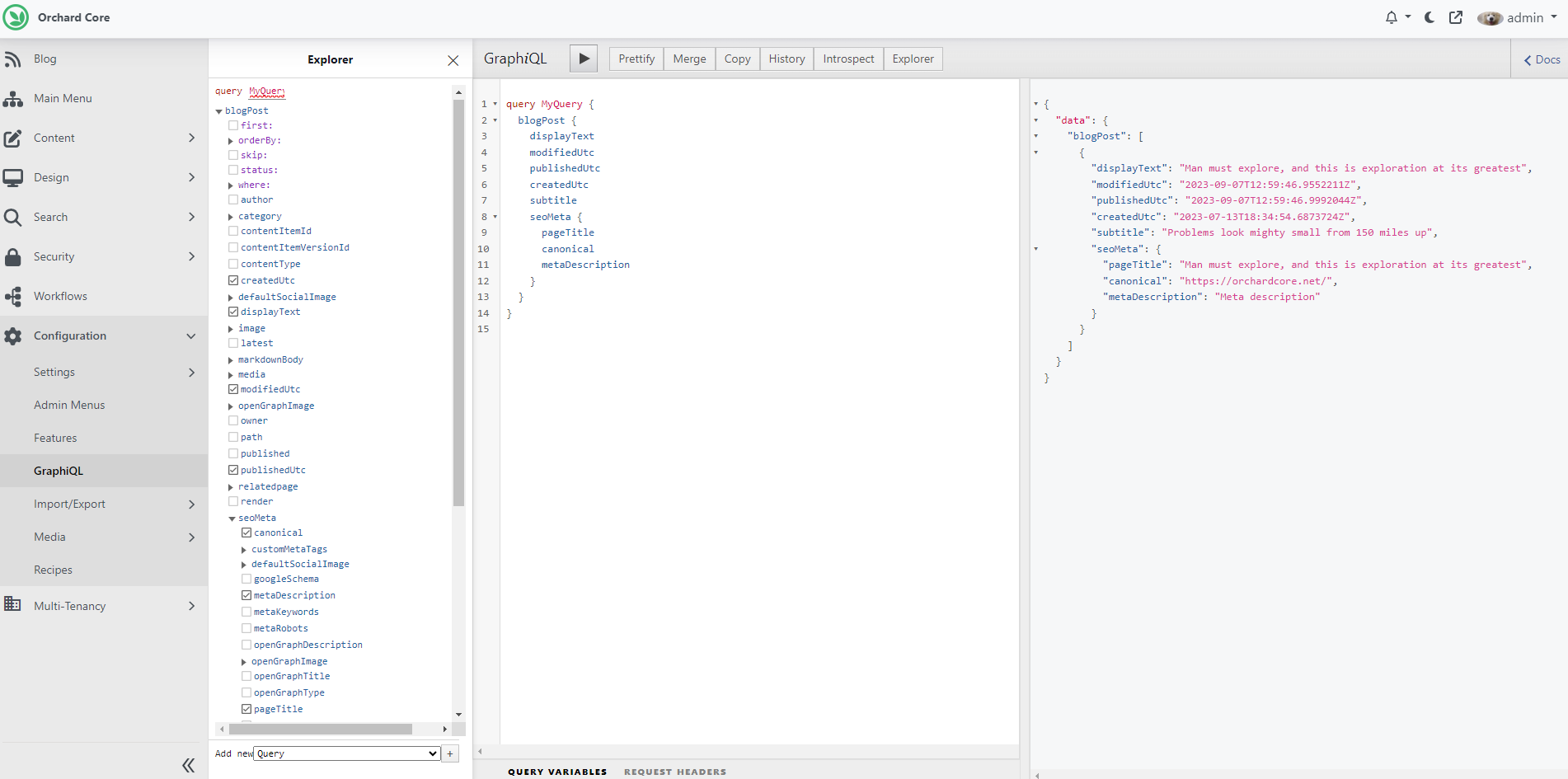The width and height of the screenshot is (1568, 779).
Task: Uncheck the publishedUtc field checkbox
Action: click(x=233, y=470)
